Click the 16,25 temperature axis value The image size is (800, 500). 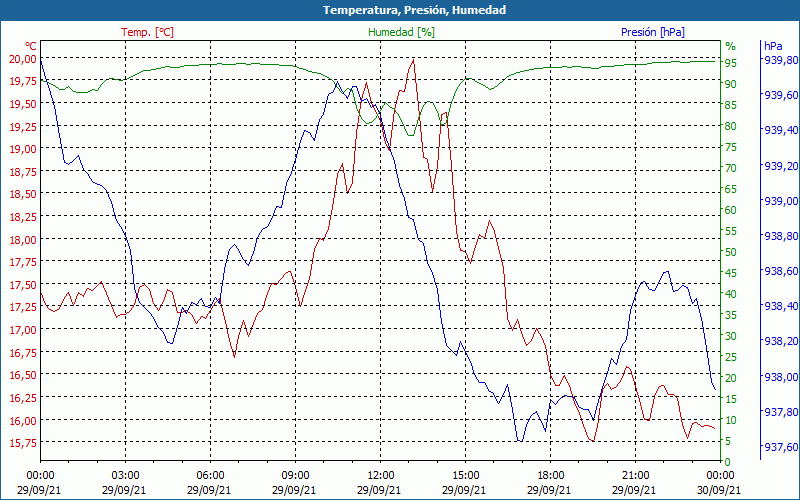[x=22, y=398]
